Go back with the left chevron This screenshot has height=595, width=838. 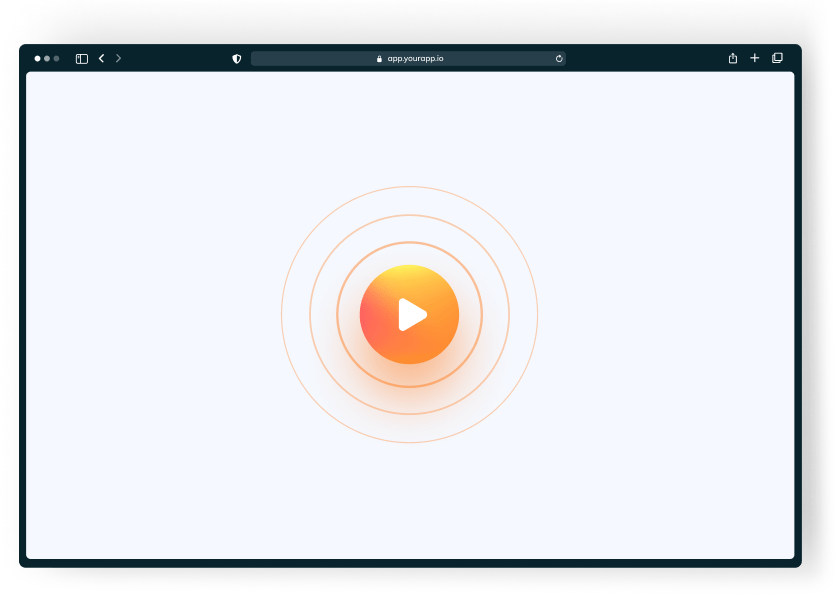102,58
